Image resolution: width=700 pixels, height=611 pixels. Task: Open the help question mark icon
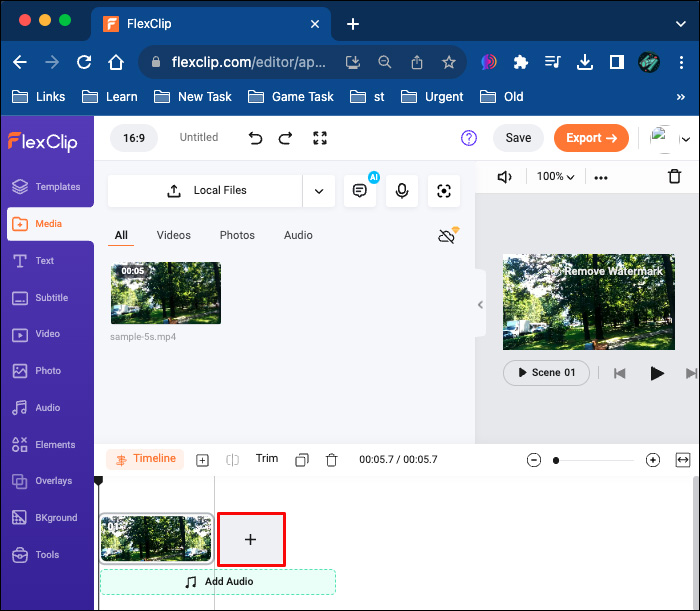coord(469,138)
